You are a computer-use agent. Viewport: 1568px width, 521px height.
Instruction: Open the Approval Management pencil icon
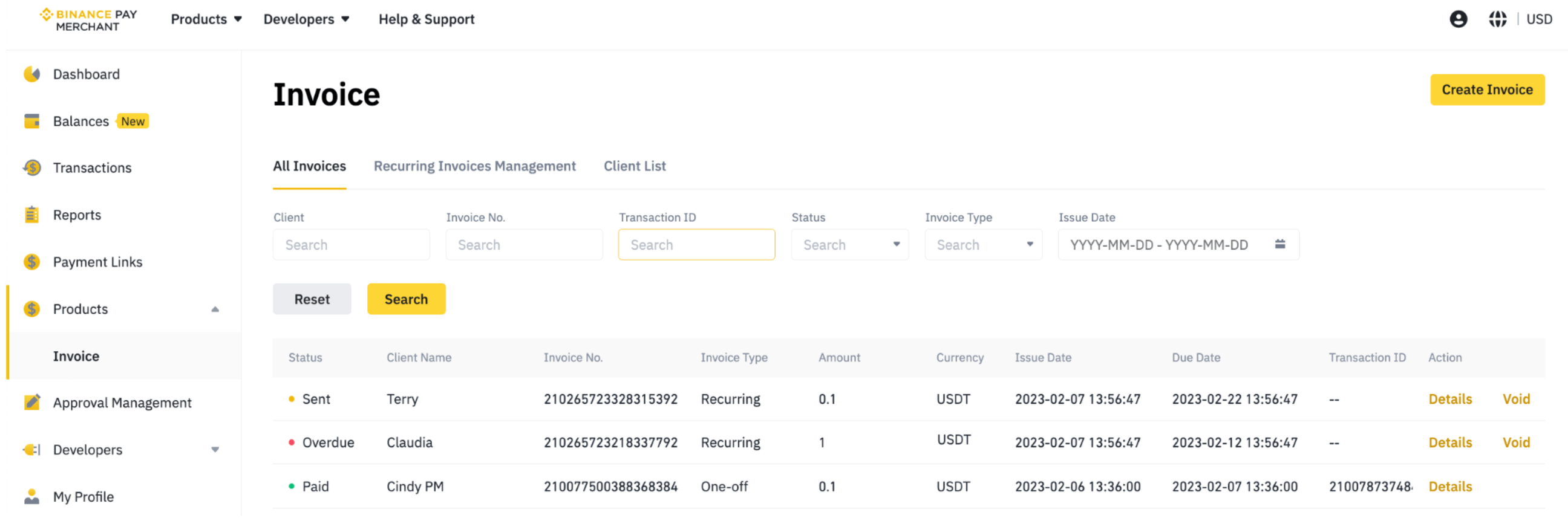[31, 403]
